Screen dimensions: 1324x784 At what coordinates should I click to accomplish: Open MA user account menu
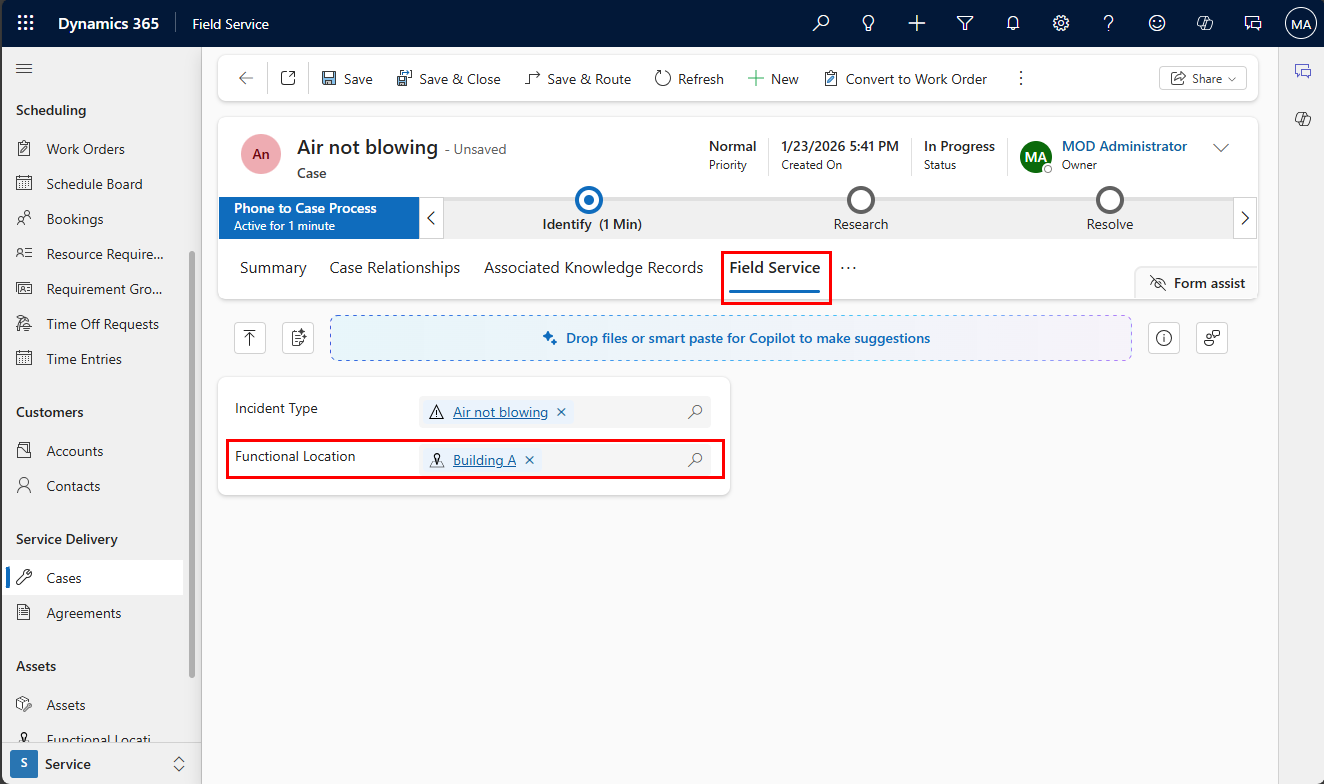(1301, 23)
